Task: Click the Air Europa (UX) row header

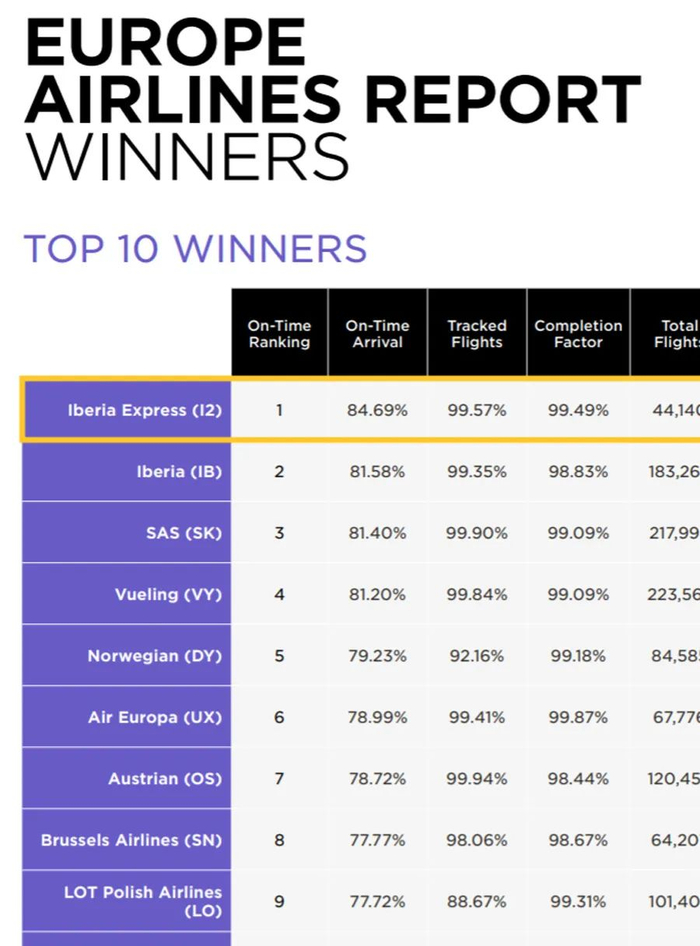Action: click(155, 717)
